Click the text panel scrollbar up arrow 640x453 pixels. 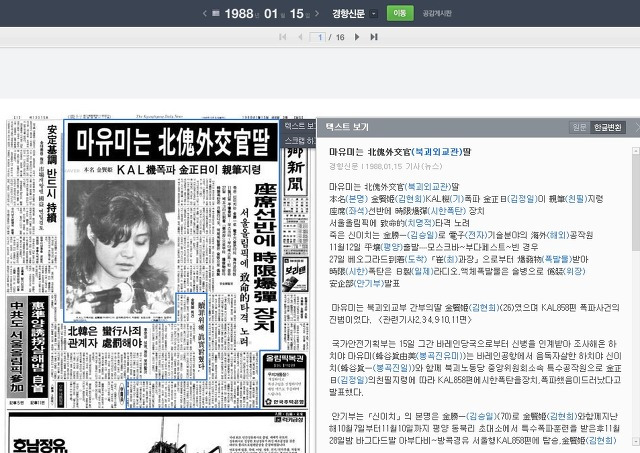click(x=636, y=151)
